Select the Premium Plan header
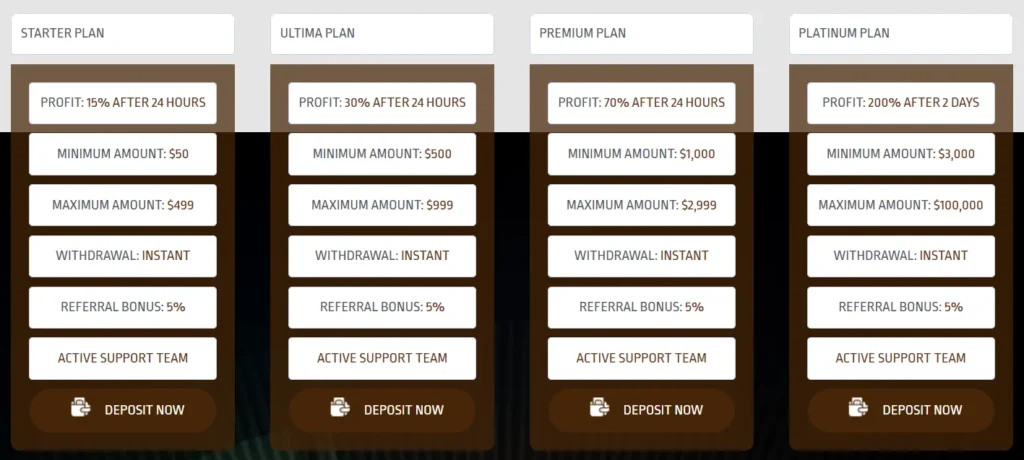Screen dimensions: 1024x460 pyautogui.click(x=641, y=33)
